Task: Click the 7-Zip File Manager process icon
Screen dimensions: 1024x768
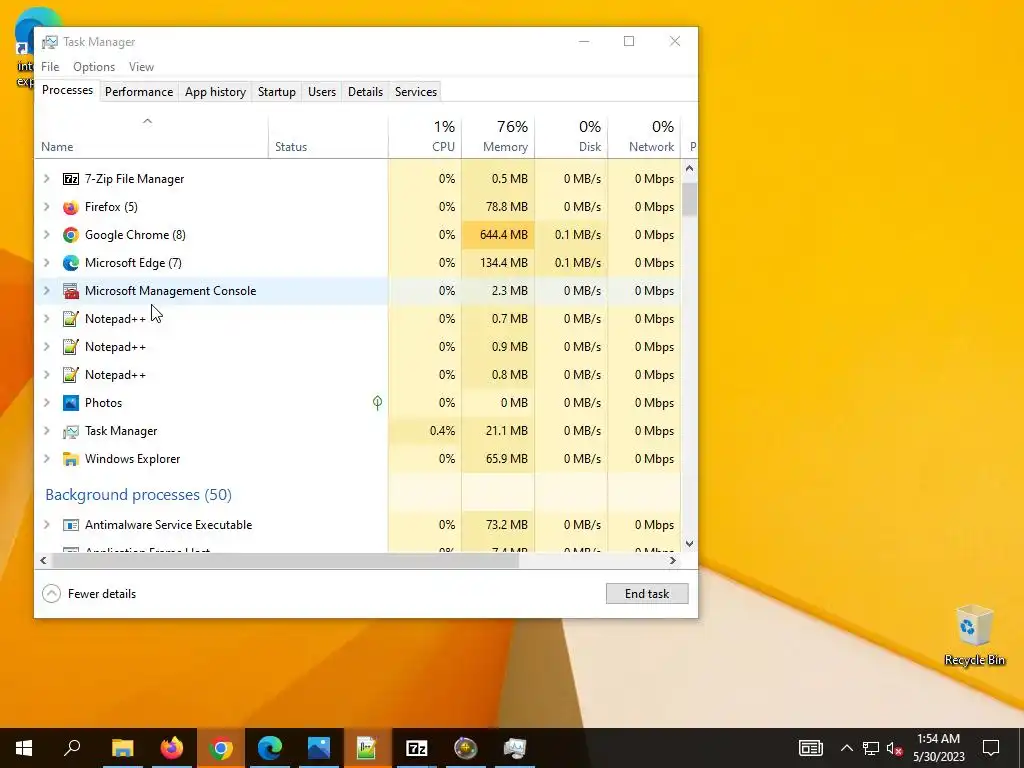Action: 71,179
